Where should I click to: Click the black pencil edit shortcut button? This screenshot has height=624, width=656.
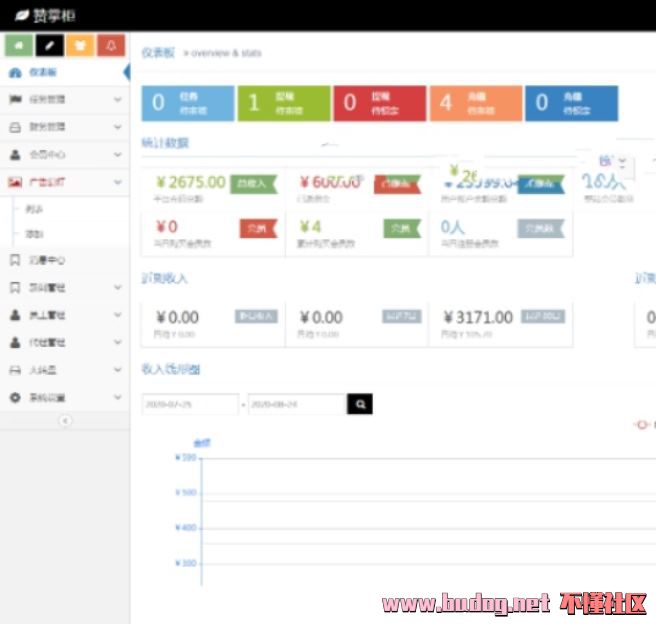[x=50, y=45]
